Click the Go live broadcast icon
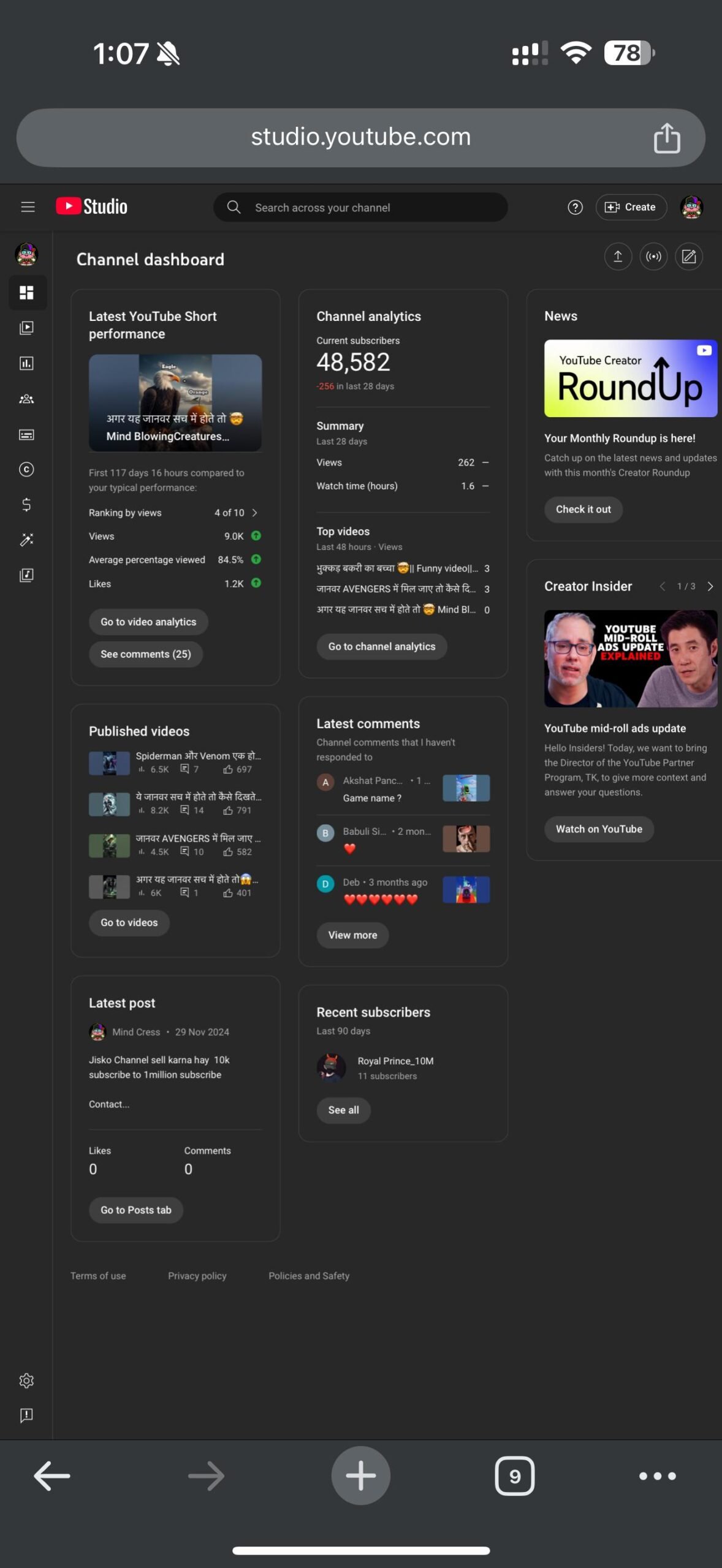This screenshot has width=722, height=1568. [x=653, y=257]
